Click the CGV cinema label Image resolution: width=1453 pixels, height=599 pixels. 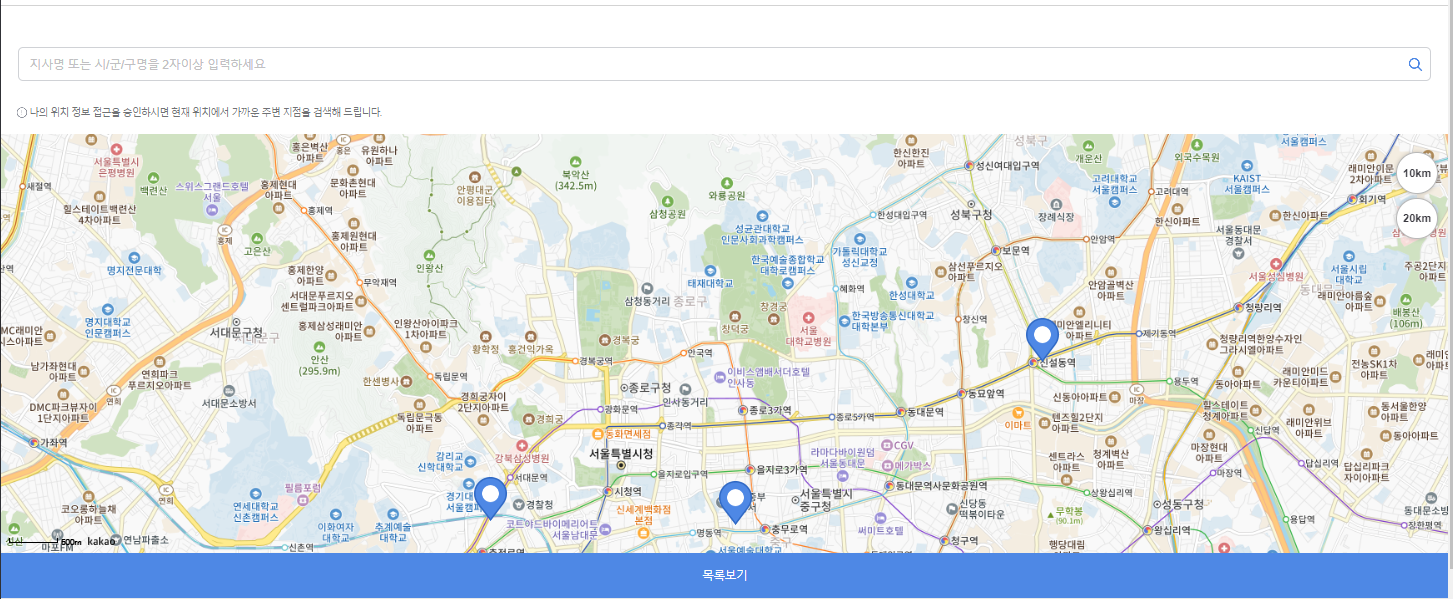pyautogui.click(x=903, y=445)
